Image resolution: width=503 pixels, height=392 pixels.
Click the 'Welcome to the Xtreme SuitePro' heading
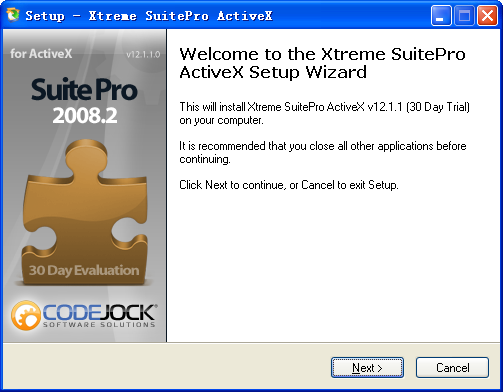pyautogui.click(x=322, y=63)
